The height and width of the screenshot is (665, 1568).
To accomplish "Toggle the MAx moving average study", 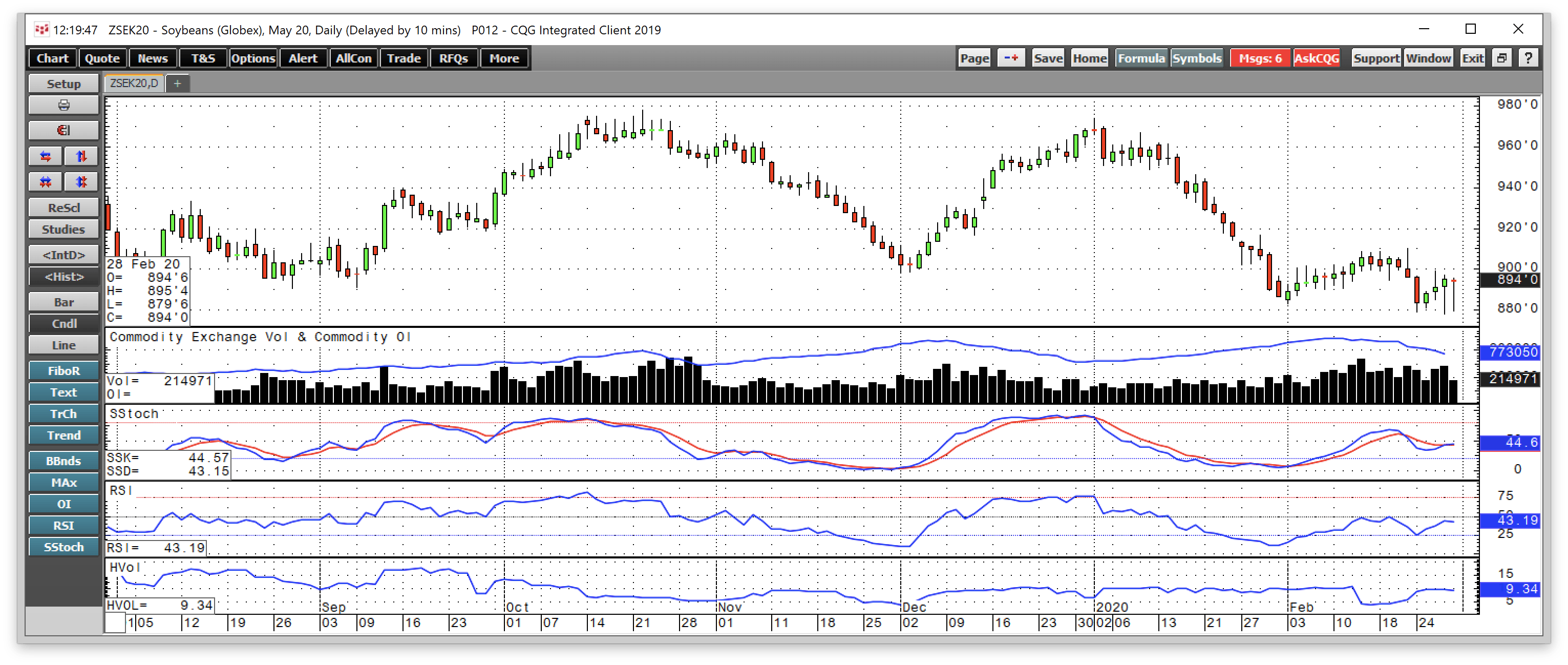I will 63,482.
